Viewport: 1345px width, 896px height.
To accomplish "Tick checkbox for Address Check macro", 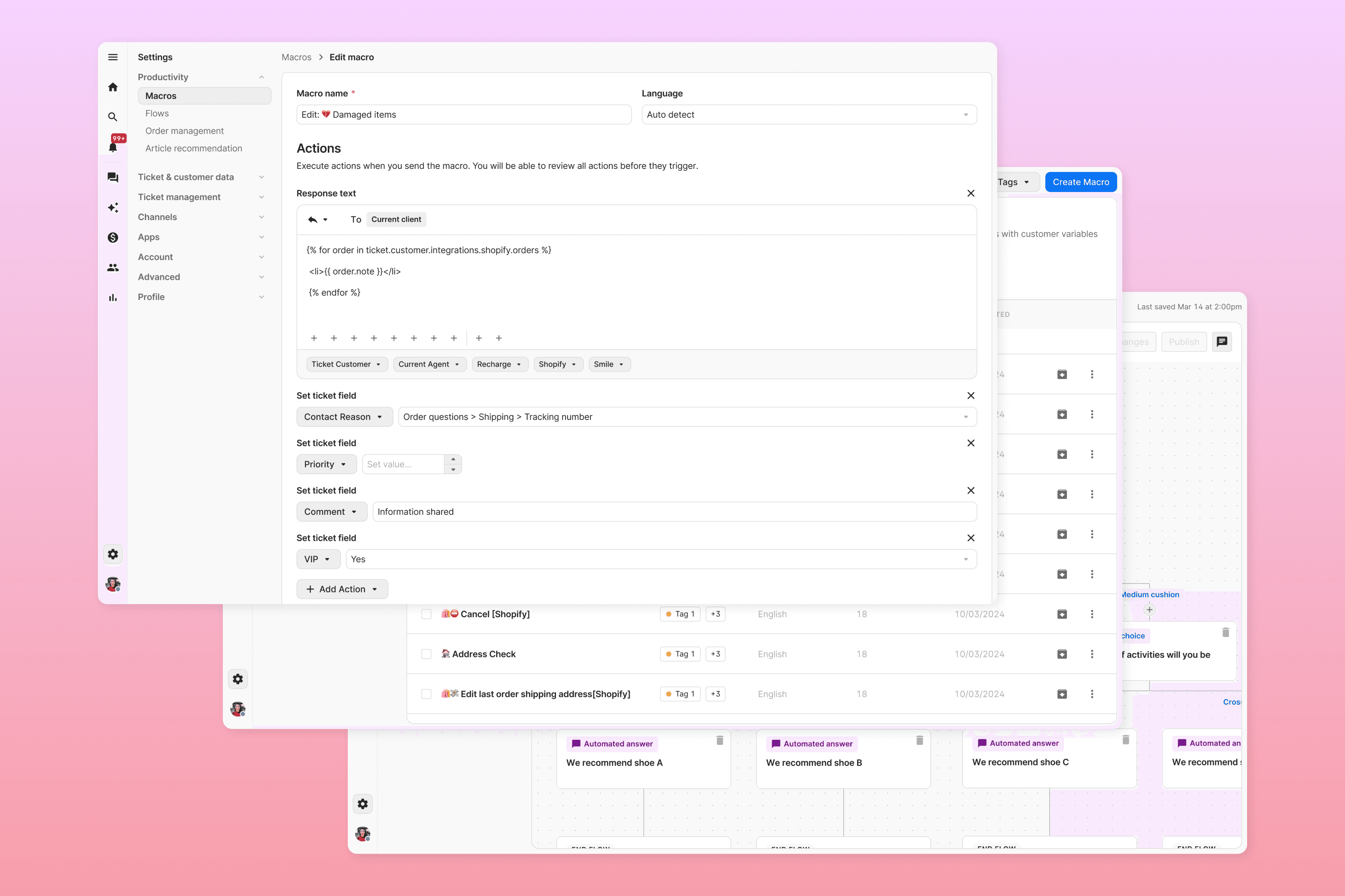I will tap(426, 654).
